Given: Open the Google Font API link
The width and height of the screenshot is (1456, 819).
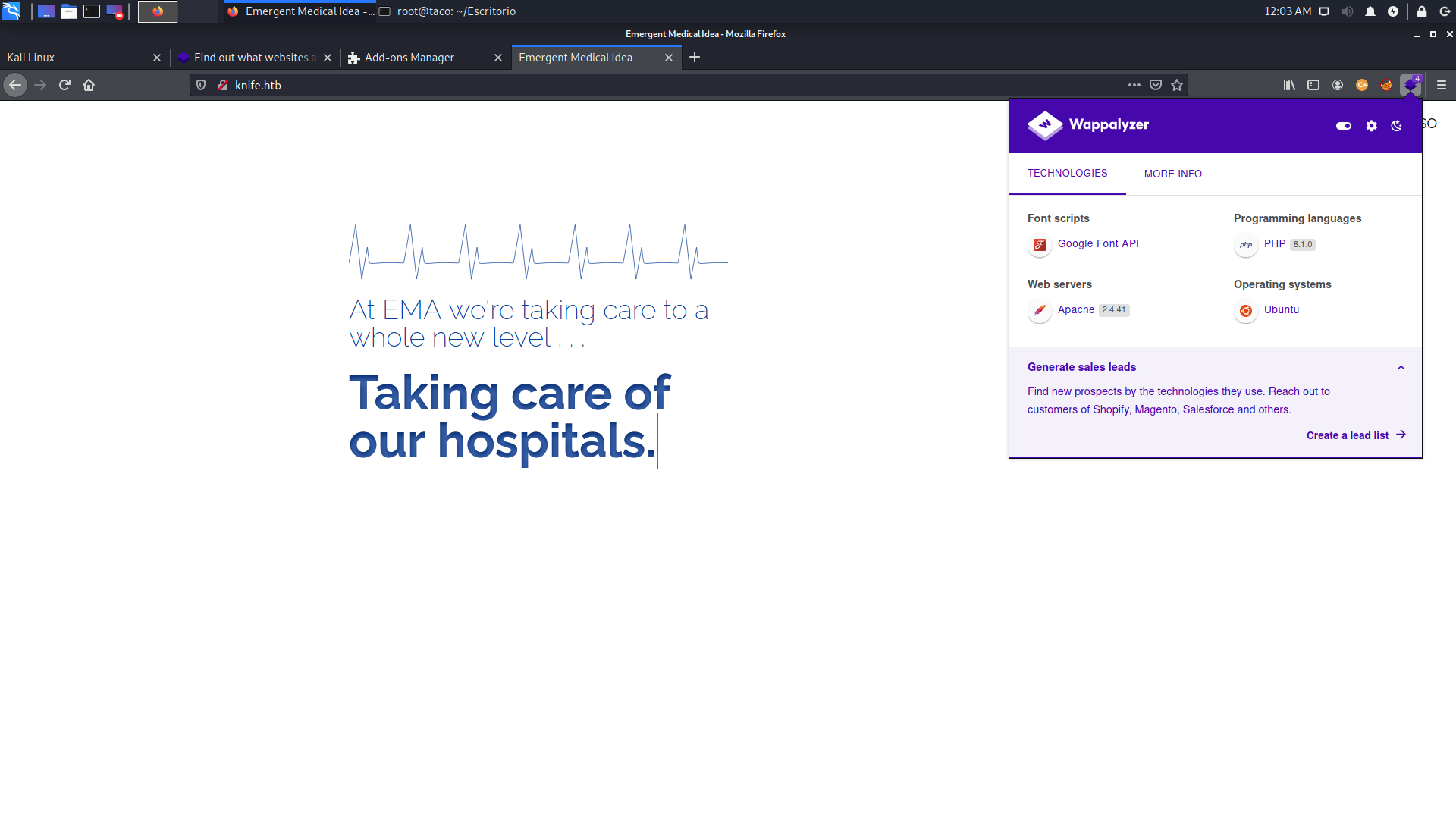Looking at the screenshot, I should (x=1097, y=243).
